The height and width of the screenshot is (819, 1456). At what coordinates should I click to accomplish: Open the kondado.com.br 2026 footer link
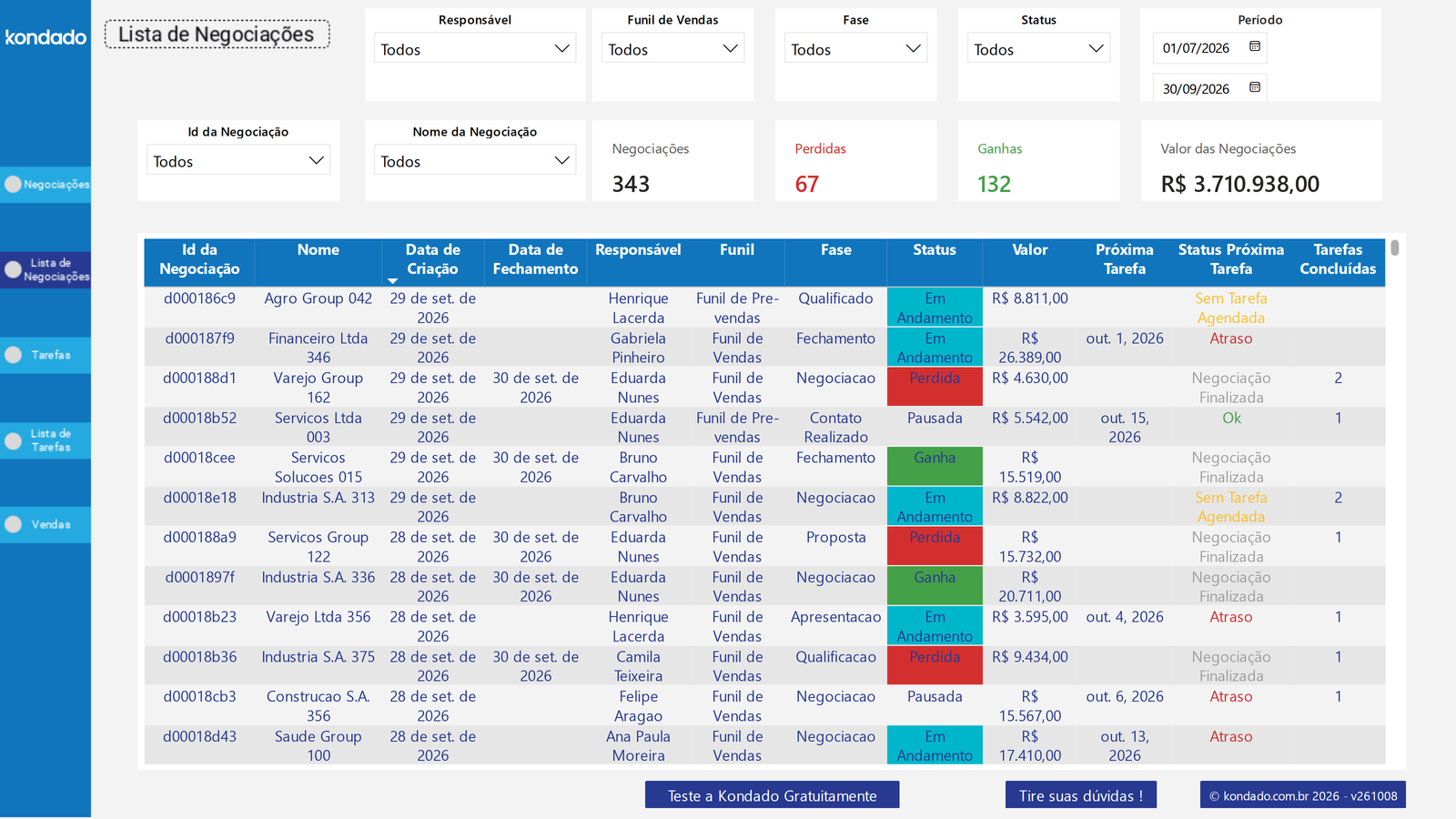pyautogui.click(x=1303, y=795)
